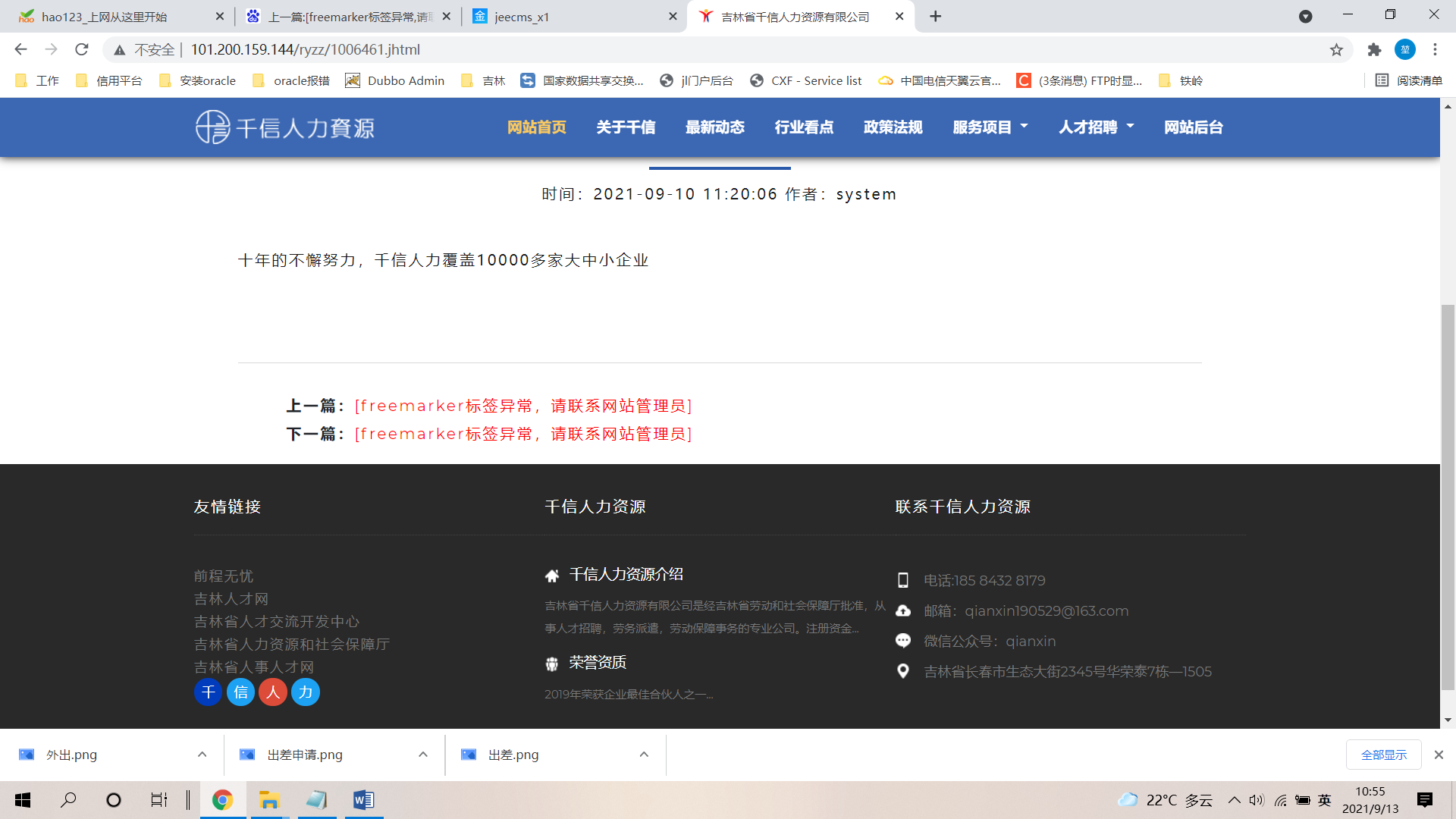Open options chevron for 出差申请.png download

pyautogui.click(x=423, y=755)
